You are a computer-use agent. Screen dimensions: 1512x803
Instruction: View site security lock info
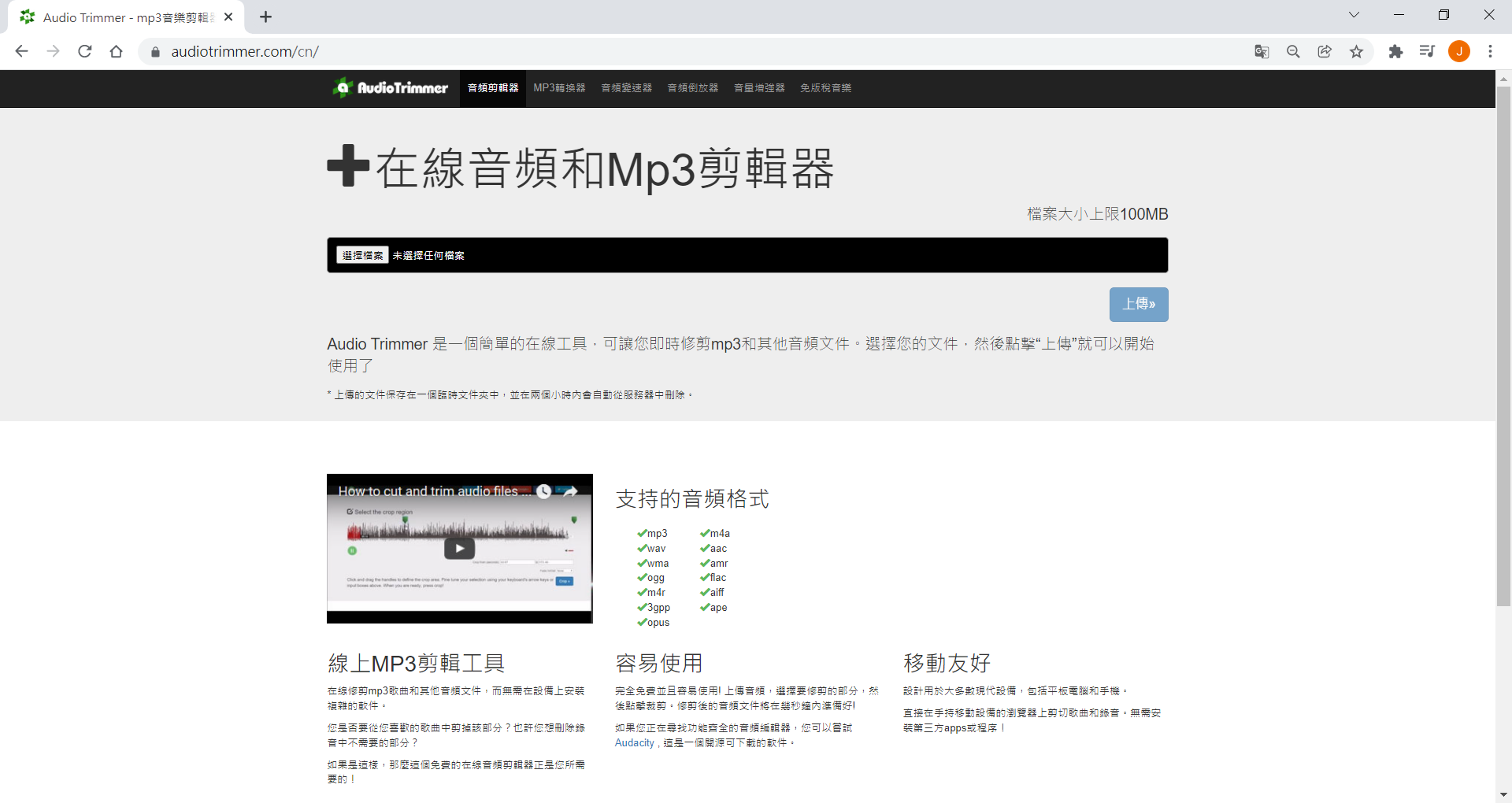coord(155,52)
